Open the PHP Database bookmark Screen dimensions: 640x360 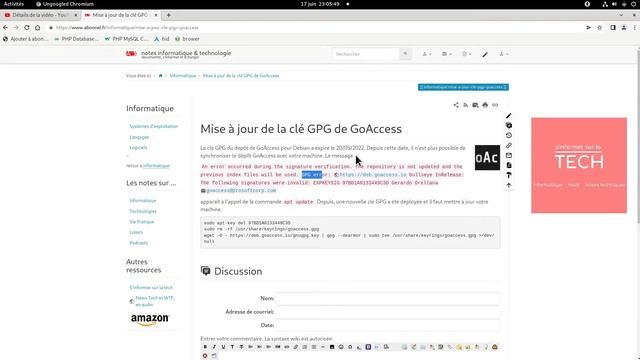click(x=76, y=39)
